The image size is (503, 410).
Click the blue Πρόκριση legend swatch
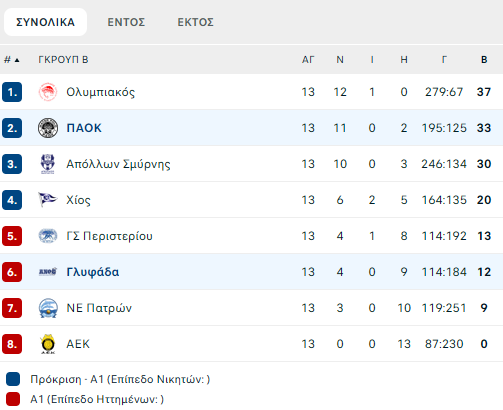coord(13,379)
